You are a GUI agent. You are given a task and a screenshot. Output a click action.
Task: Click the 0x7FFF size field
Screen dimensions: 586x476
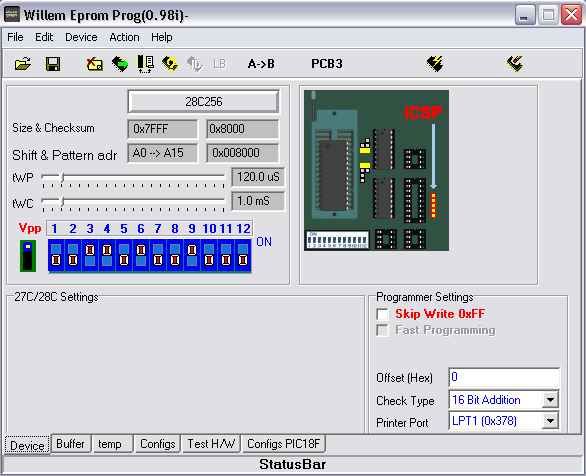(x=162, y=129)
